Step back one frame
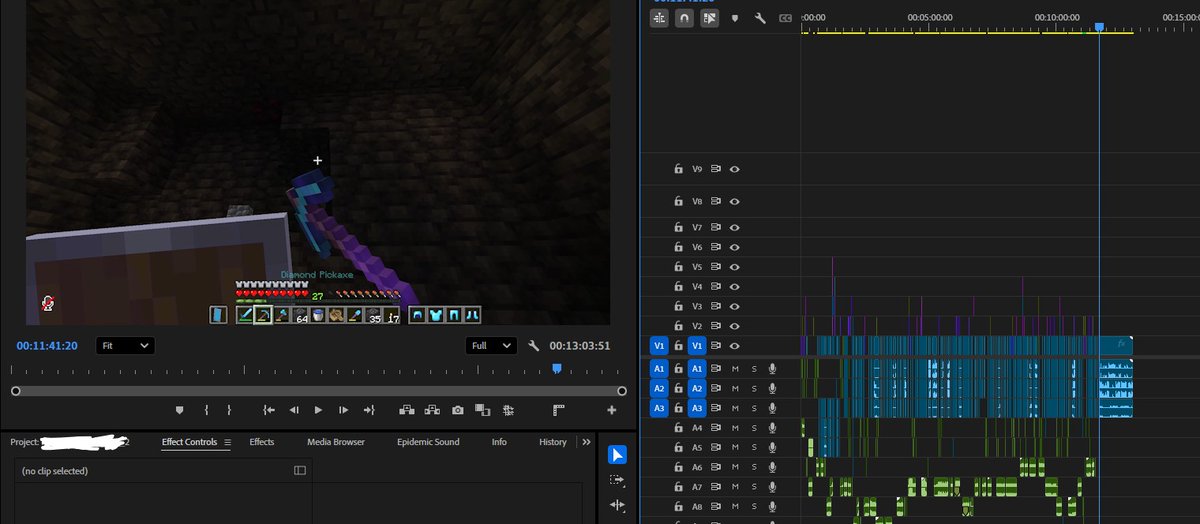This screenshot has width=1200, height=524. [x=294, y=410]
